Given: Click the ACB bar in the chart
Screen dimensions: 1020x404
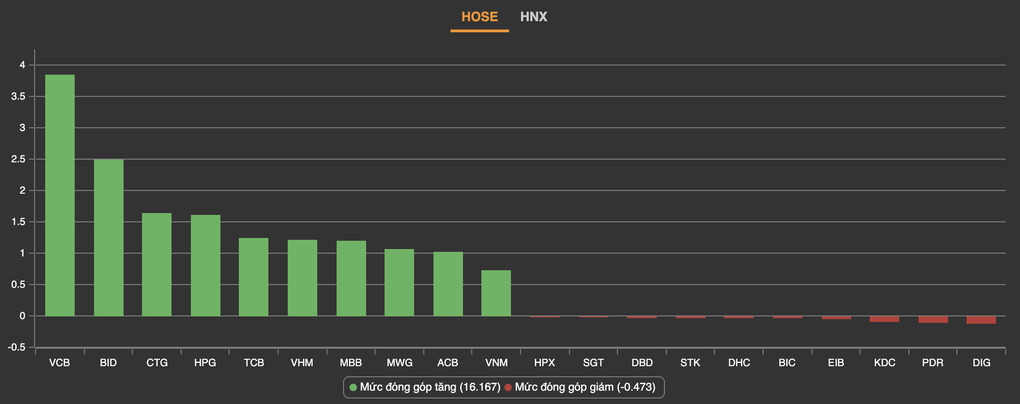Looking at the screenshot, I should 448,284.
